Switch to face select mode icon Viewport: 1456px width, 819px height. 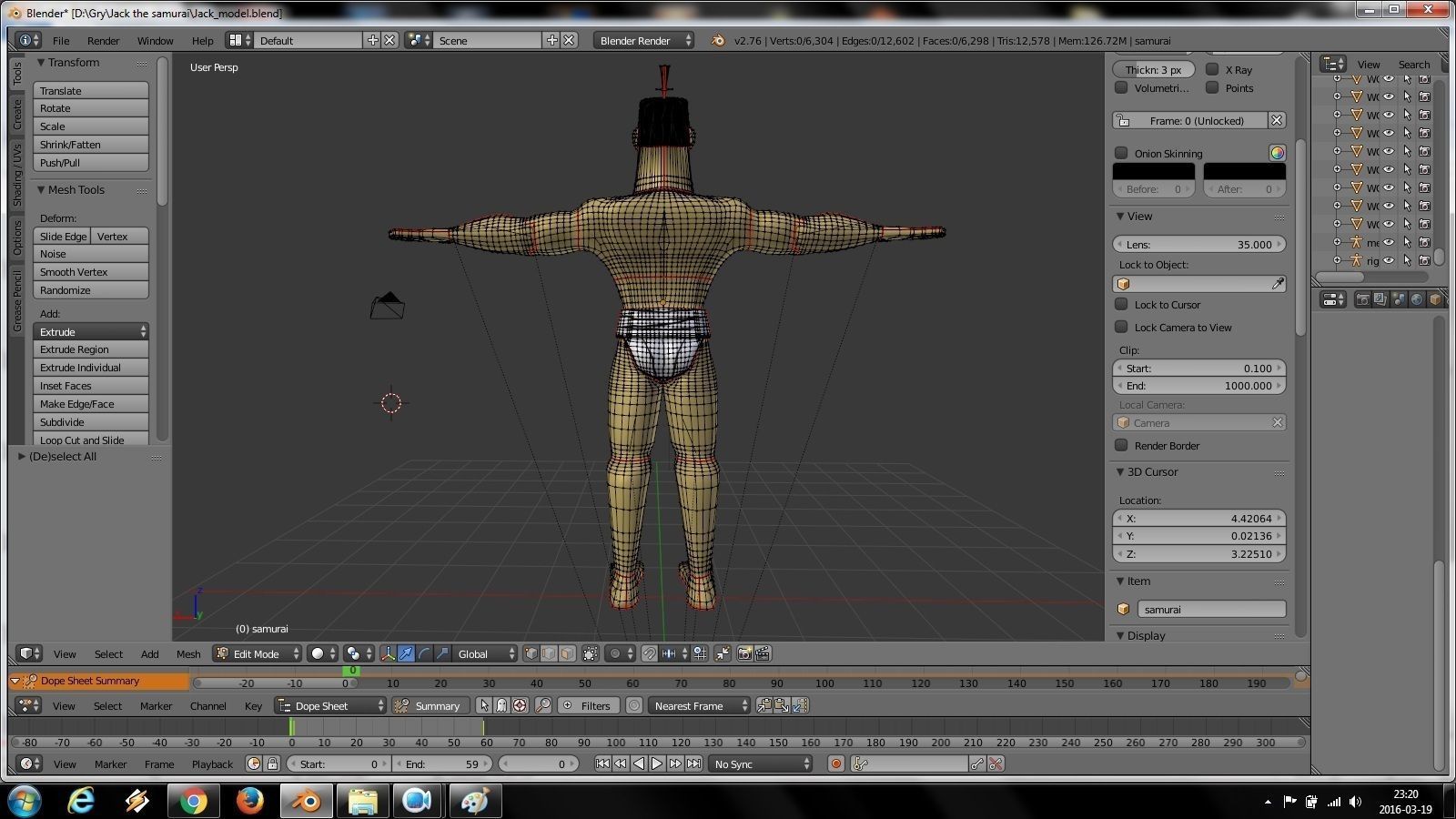(x=567, y=653)
